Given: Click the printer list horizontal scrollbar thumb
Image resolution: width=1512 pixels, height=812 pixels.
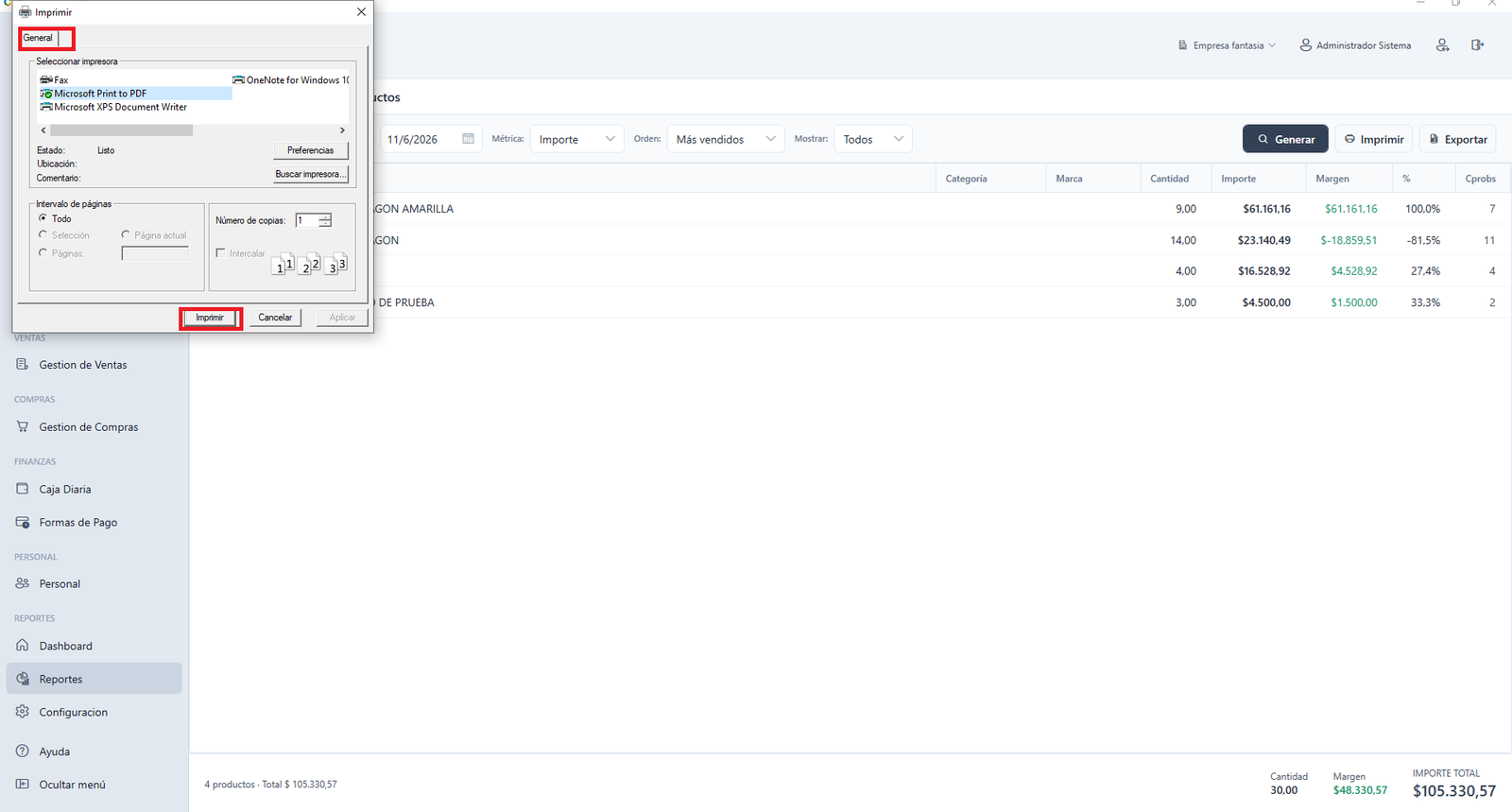Looking at the screenshot, I should pyautogui.click(x=121, y=130).
